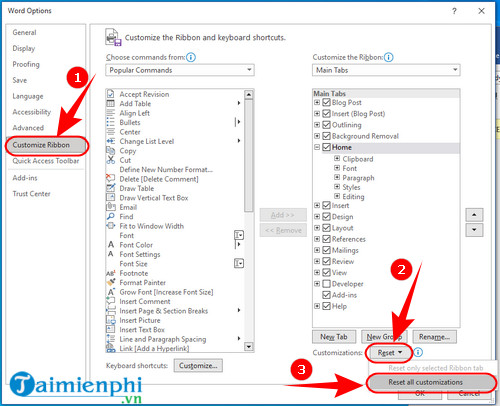Toggle the Background Removal checkbox

pyautogui.click(x=326, y=136)
